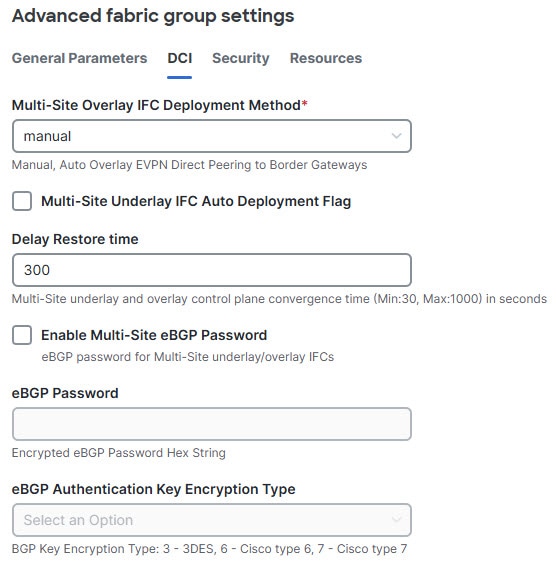Enable Multi-Site Underlay IFC Auto Deployment Flag

pyautogui.click(x=22, y=201)
